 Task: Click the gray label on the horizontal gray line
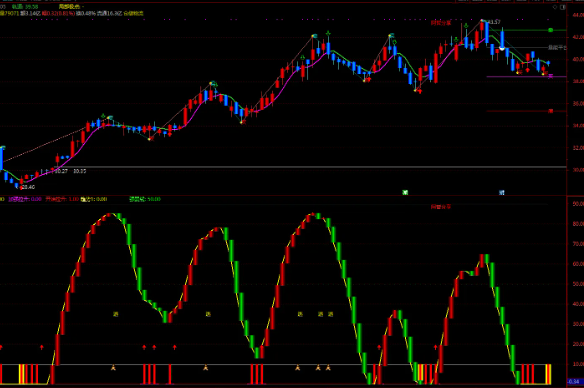(557, 47)
